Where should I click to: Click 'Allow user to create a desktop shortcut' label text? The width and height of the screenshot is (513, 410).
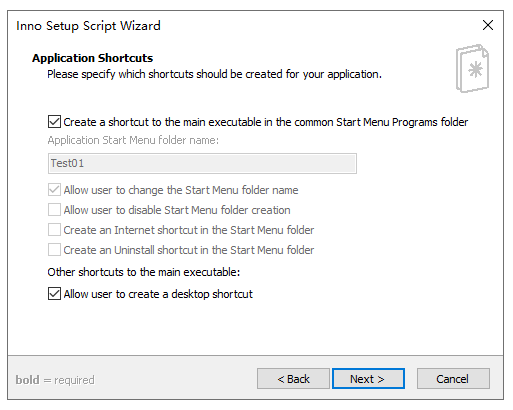point(158,294)
